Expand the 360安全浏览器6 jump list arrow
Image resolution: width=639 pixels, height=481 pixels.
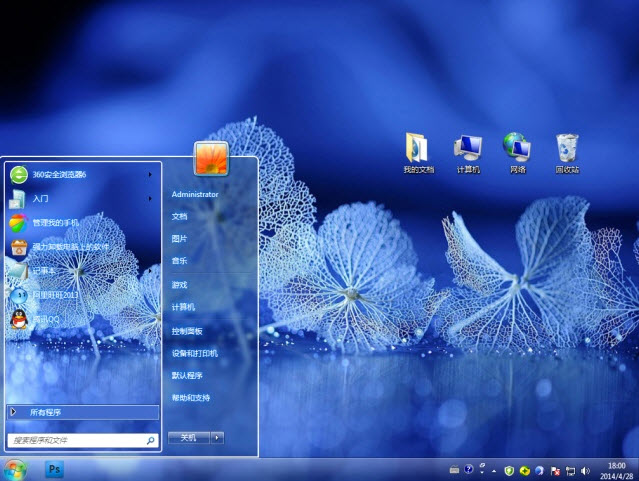click(150, 174)
